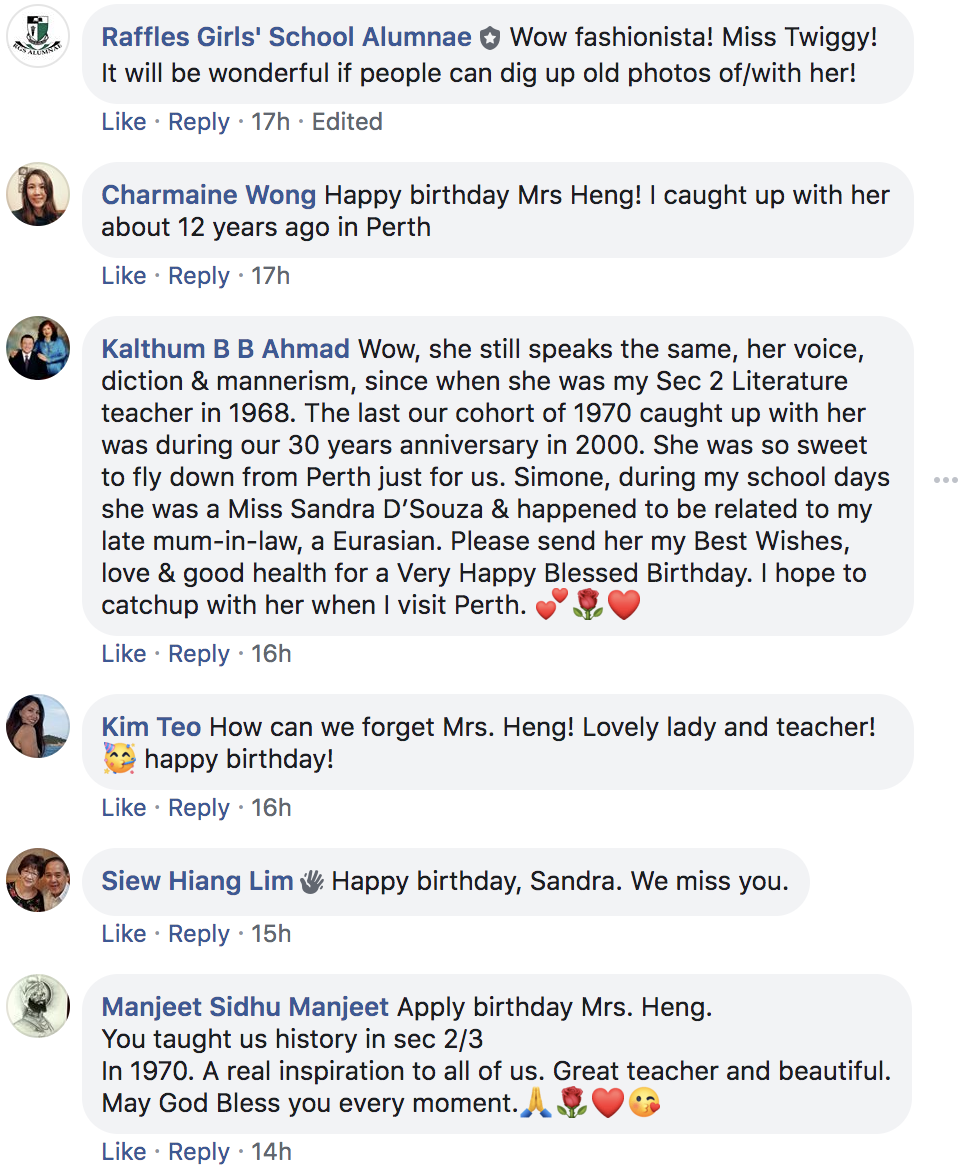Reply to Siew Hiang Lim's comment
971x1173 pixels.
pyautogui.click(x=199, y=934)
